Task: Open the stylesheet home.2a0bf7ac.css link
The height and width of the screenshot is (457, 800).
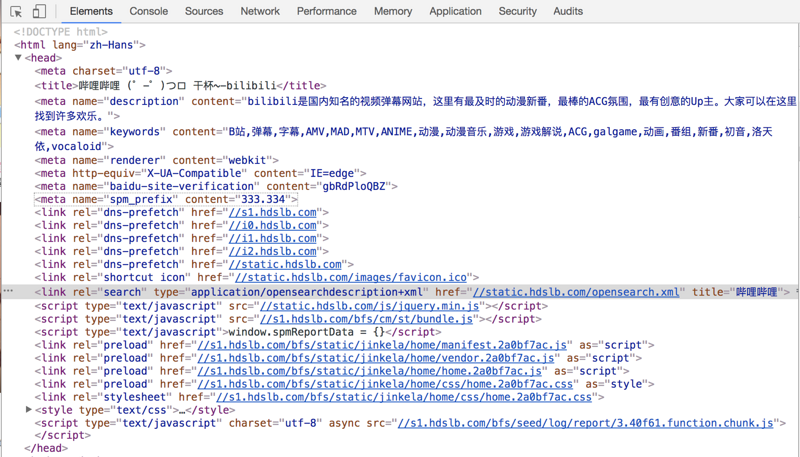Action: [x=404, y=397]
